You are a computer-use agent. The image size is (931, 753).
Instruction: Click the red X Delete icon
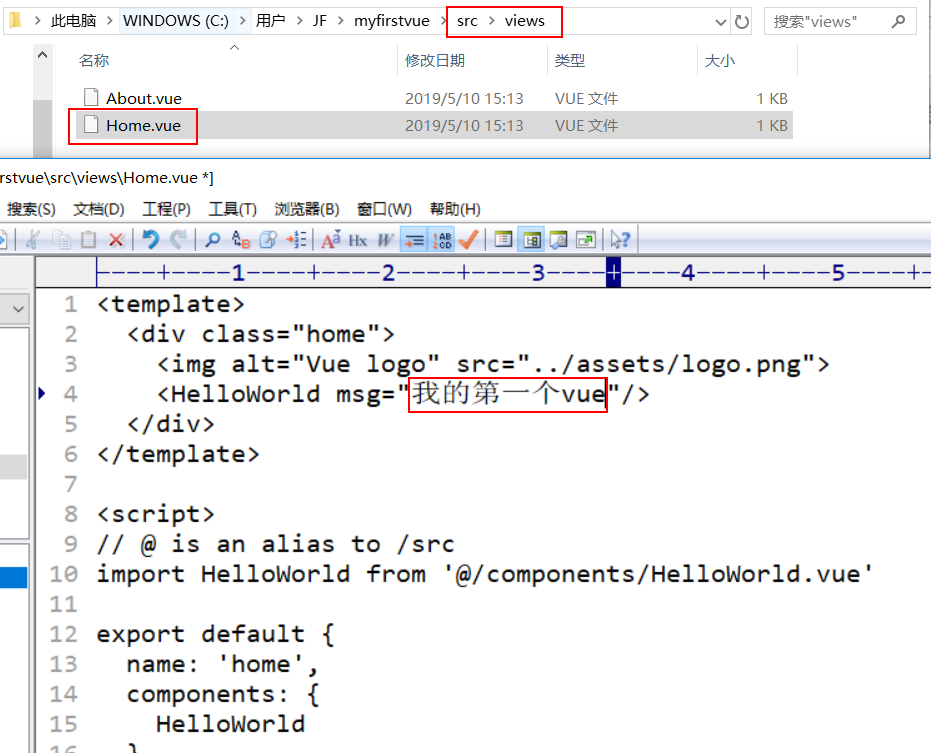116,240
